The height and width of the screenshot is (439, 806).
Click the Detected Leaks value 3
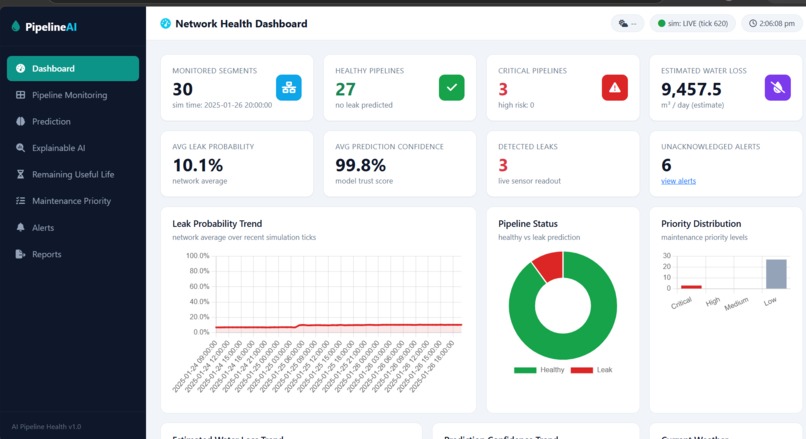(x=503, y=165)
